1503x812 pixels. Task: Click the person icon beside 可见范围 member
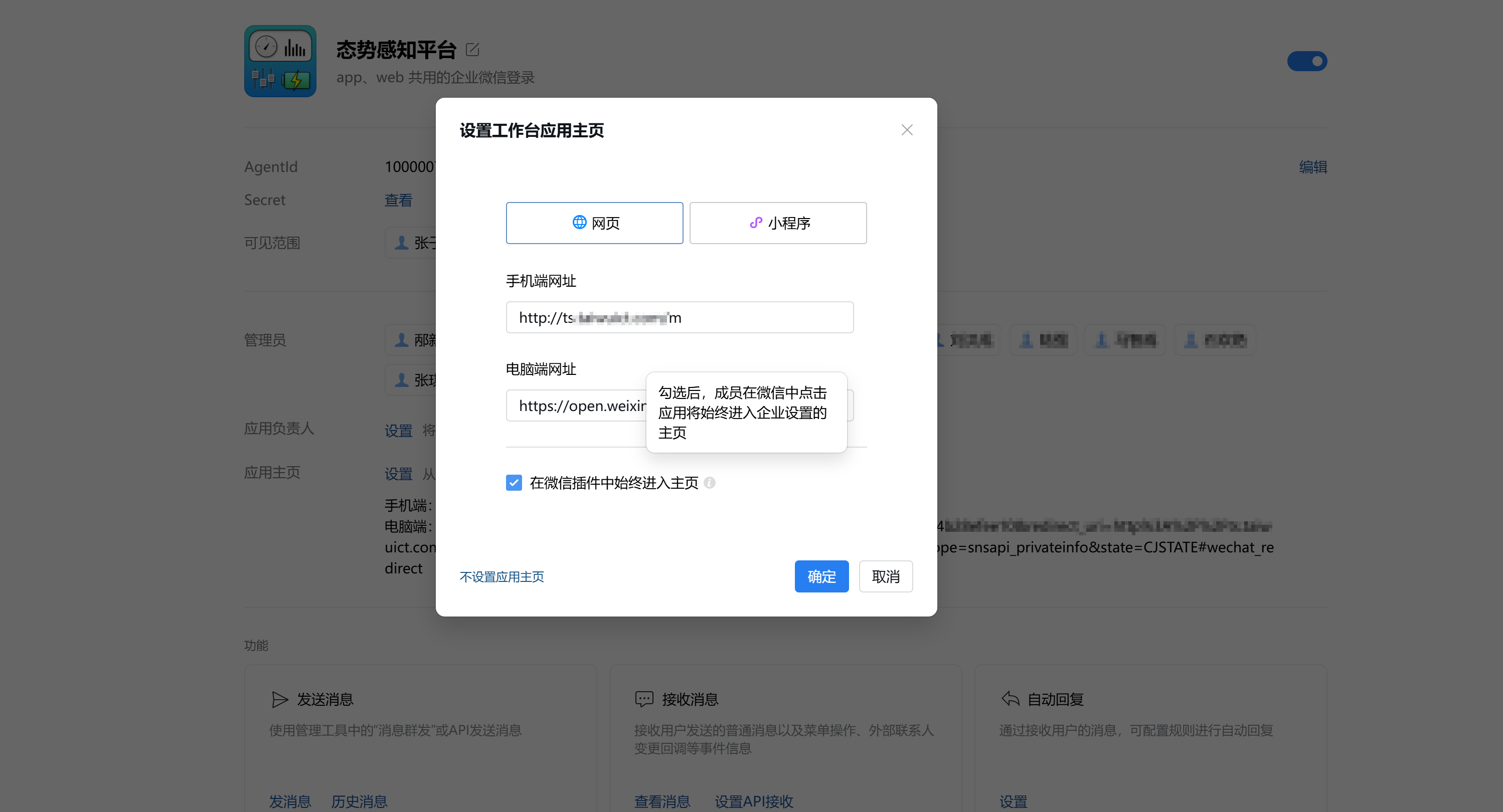click(x=401, y=243)
